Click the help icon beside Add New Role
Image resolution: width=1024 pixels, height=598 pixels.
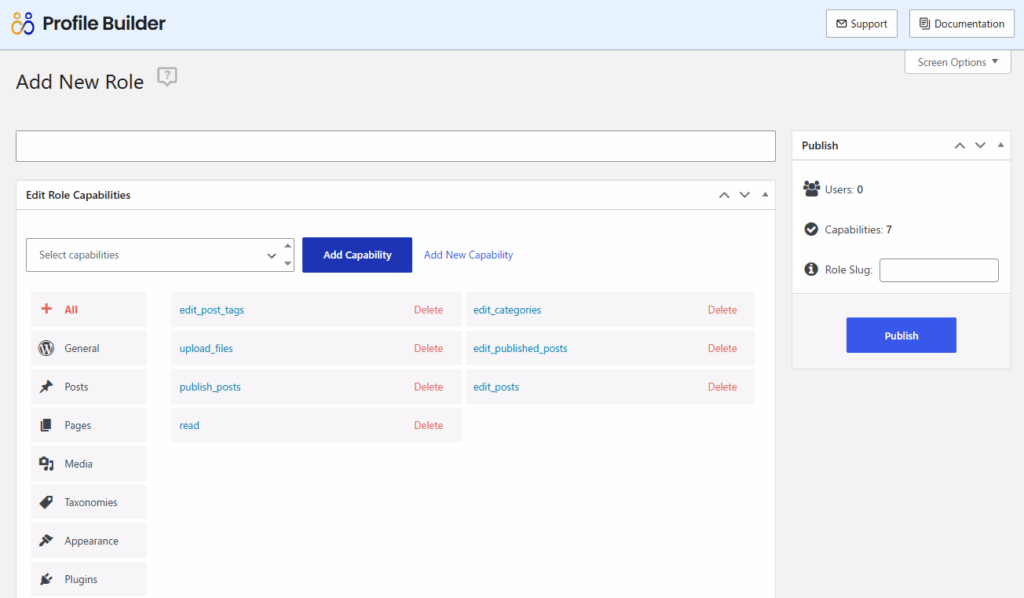[x=167, y=78]
